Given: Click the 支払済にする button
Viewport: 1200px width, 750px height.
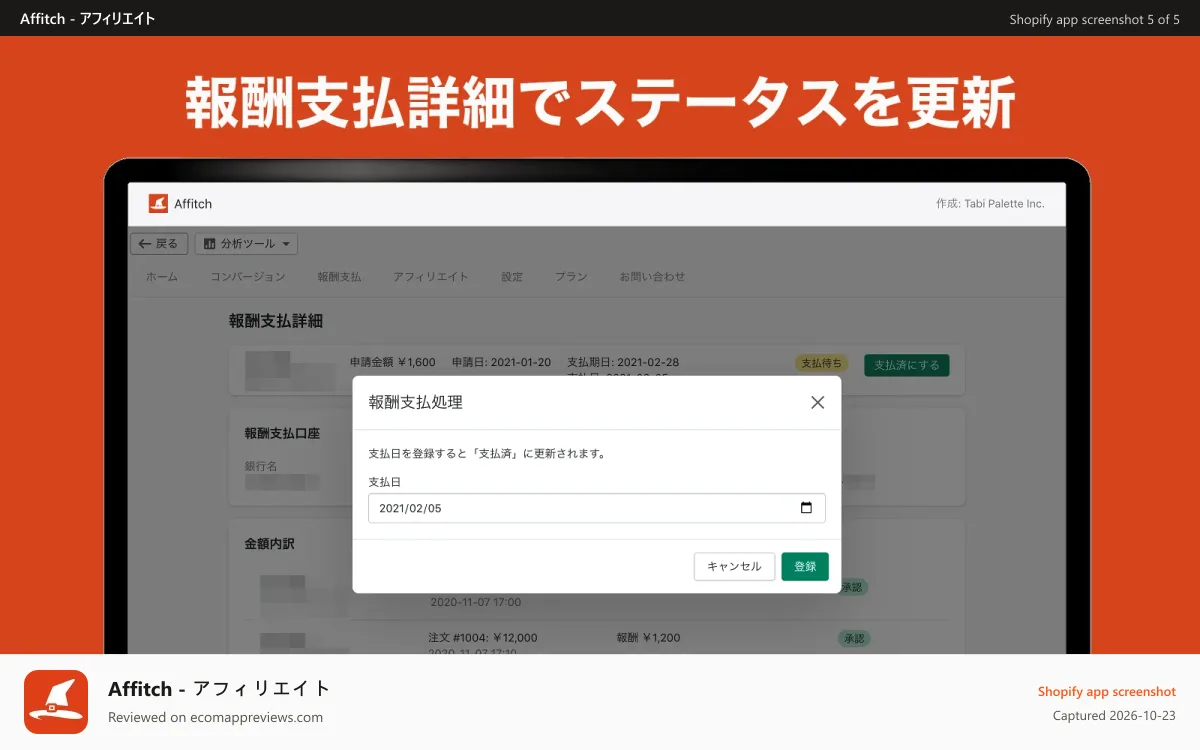Looking at the screenshot, I should click(x=907, y=365).
